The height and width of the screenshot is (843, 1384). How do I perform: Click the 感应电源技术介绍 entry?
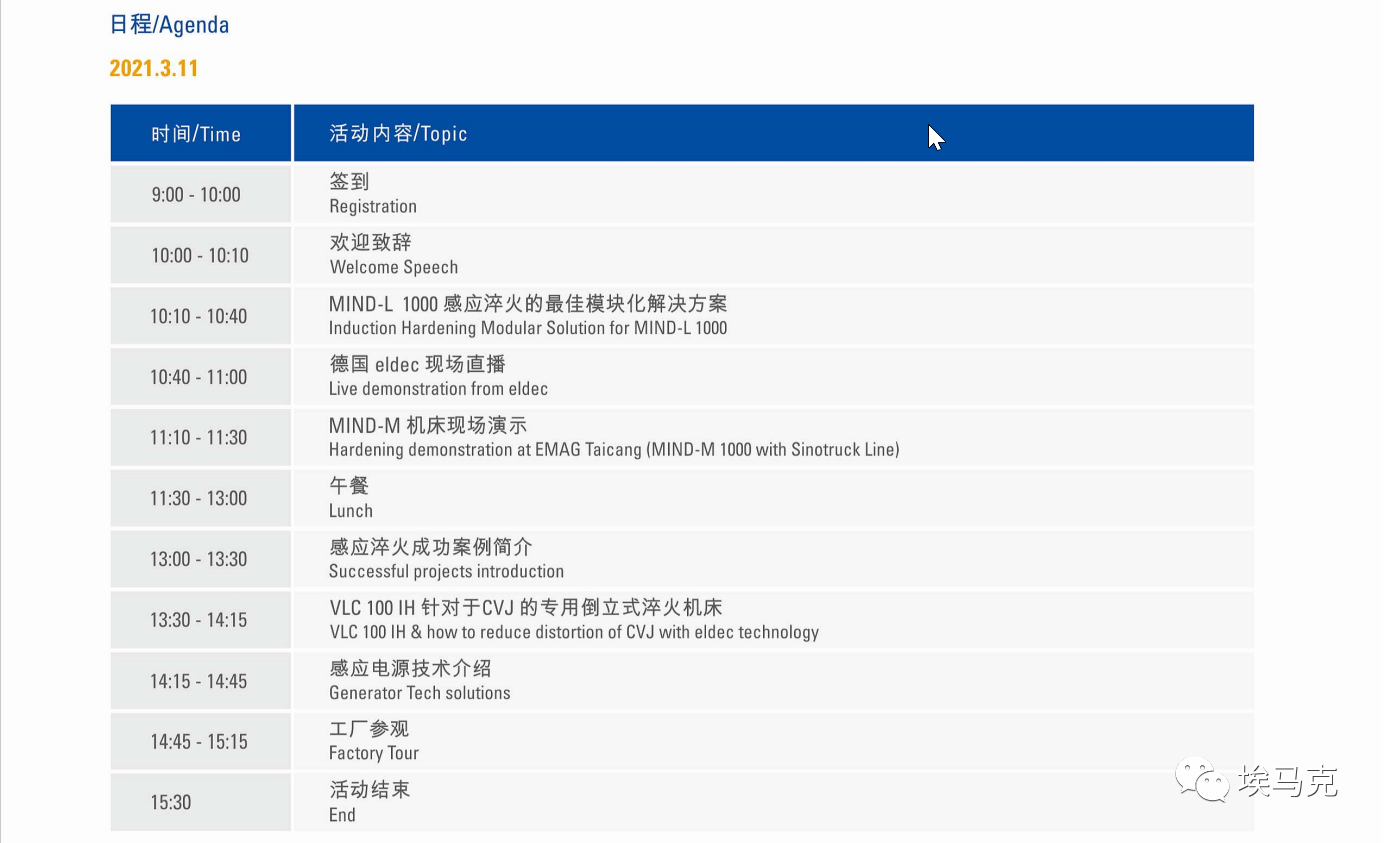tap(410, 668)
